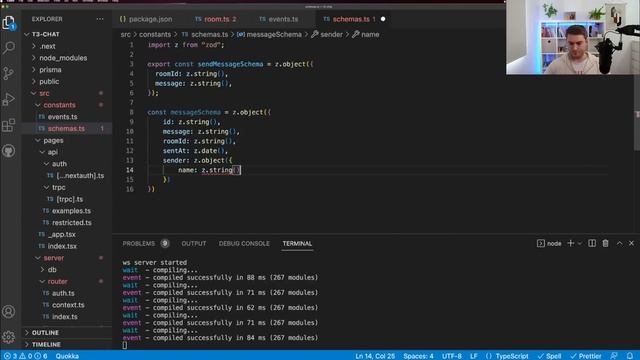This screenshot has height=360, width=640.
Task: Click Ln 14, Col 26 cursor position
Action: 375,356
